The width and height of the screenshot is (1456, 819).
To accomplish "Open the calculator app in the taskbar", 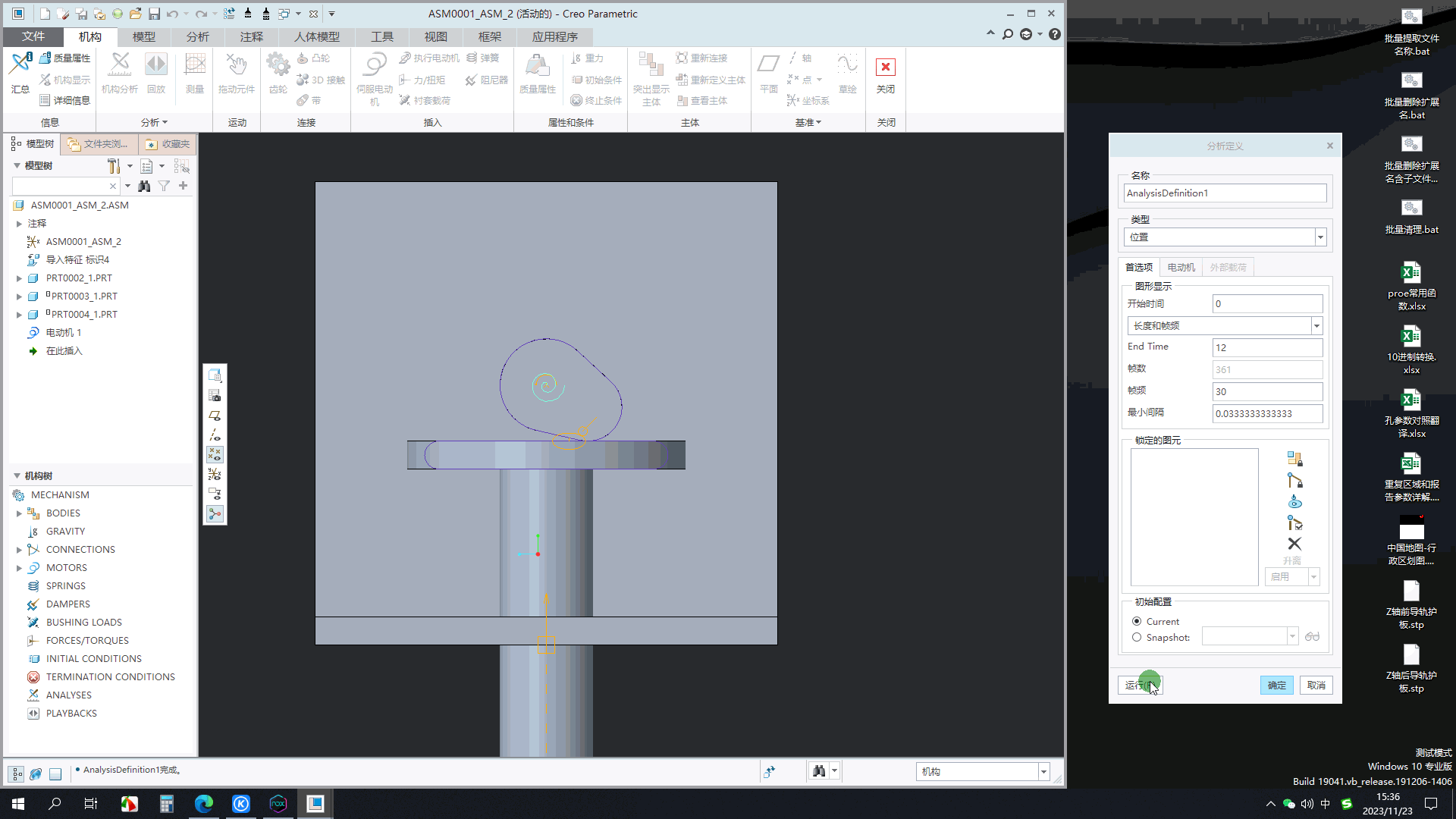I will [x=167, y=804].
